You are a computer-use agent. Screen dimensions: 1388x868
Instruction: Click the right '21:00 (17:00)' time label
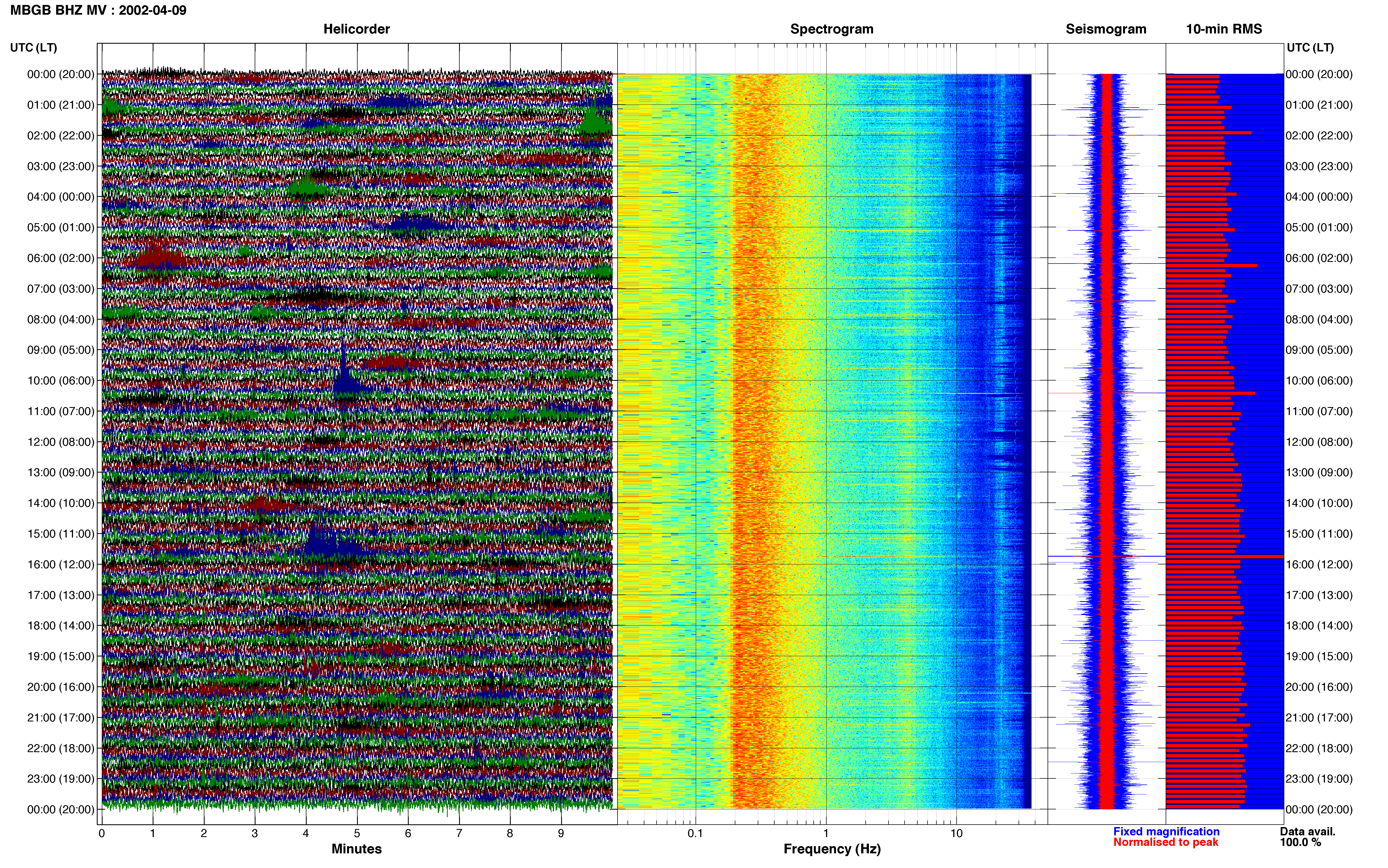point(1319,718)
